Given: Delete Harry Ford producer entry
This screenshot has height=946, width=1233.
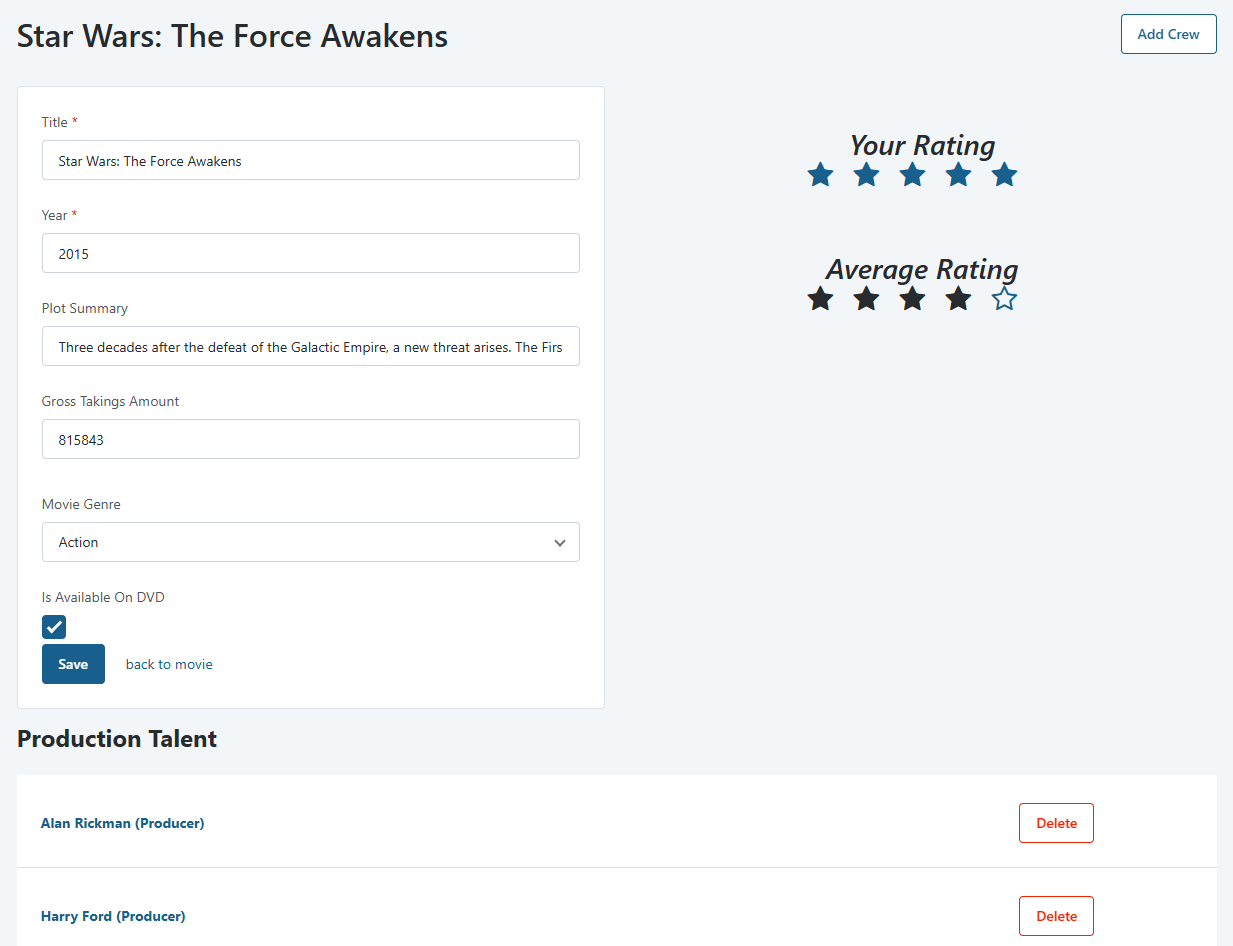Looking at the screenshot, I should pos(1056,916).
